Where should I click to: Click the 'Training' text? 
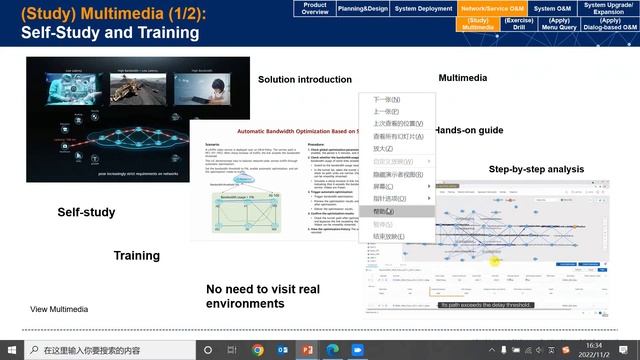pyautogui.click(x=137, y=256)
